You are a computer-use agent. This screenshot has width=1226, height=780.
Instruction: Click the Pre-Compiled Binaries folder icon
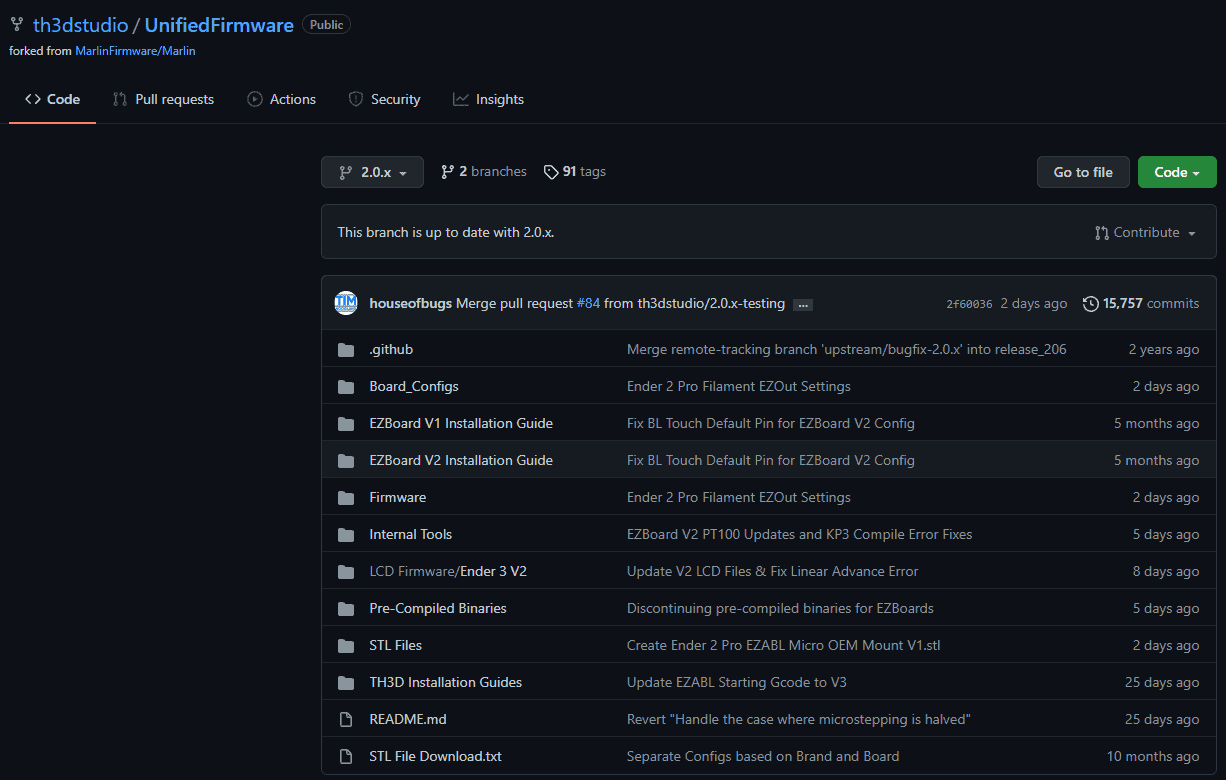pos(346,609)
